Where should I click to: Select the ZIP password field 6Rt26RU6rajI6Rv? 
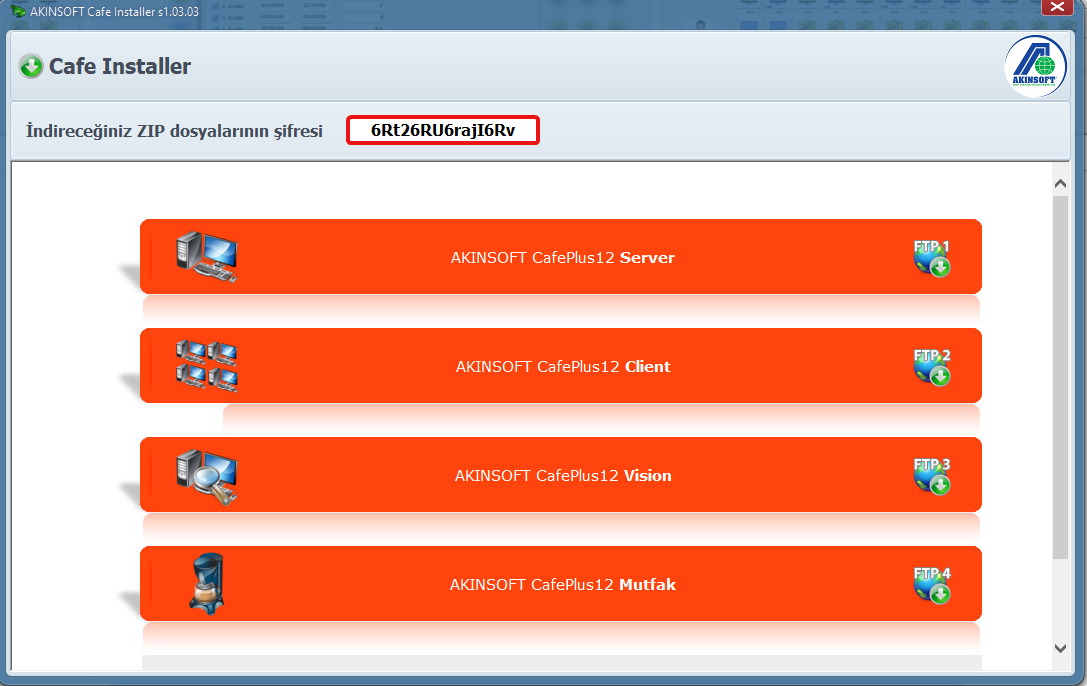point(443,130)
